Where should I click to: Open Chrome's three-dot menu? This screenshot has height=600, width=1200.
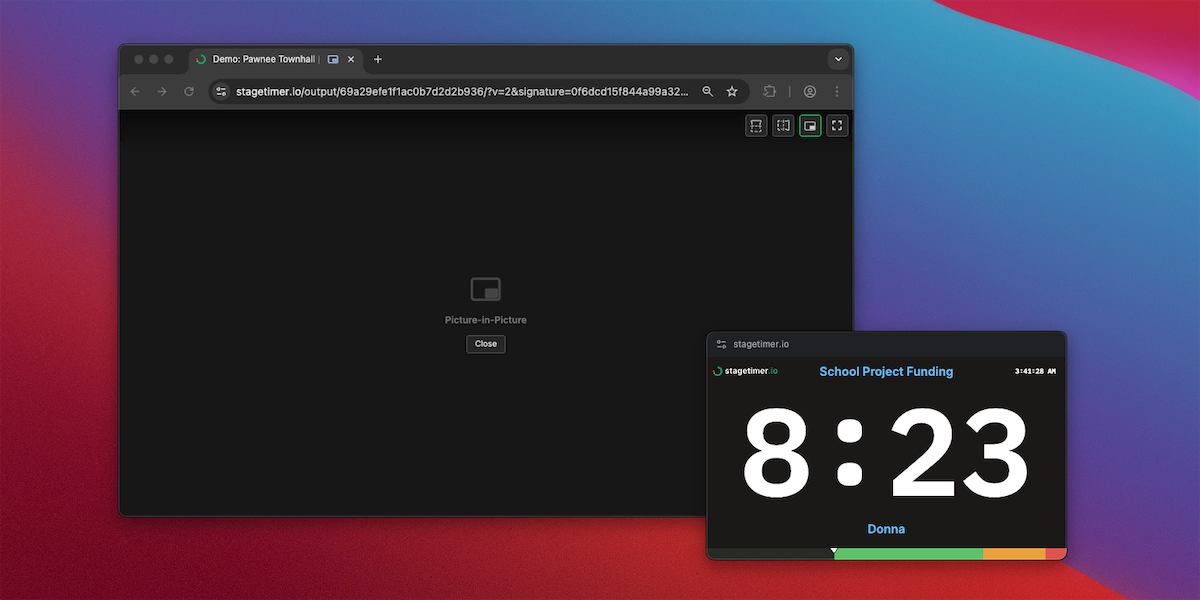pyautogui.click(x=837, y=91)
